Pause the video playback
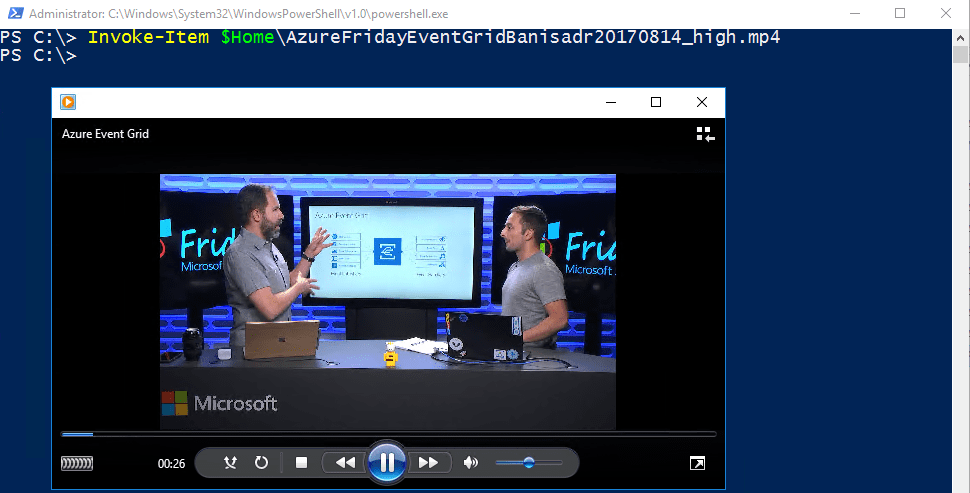The height and width of the screenshot is (493, 970). 386,462
